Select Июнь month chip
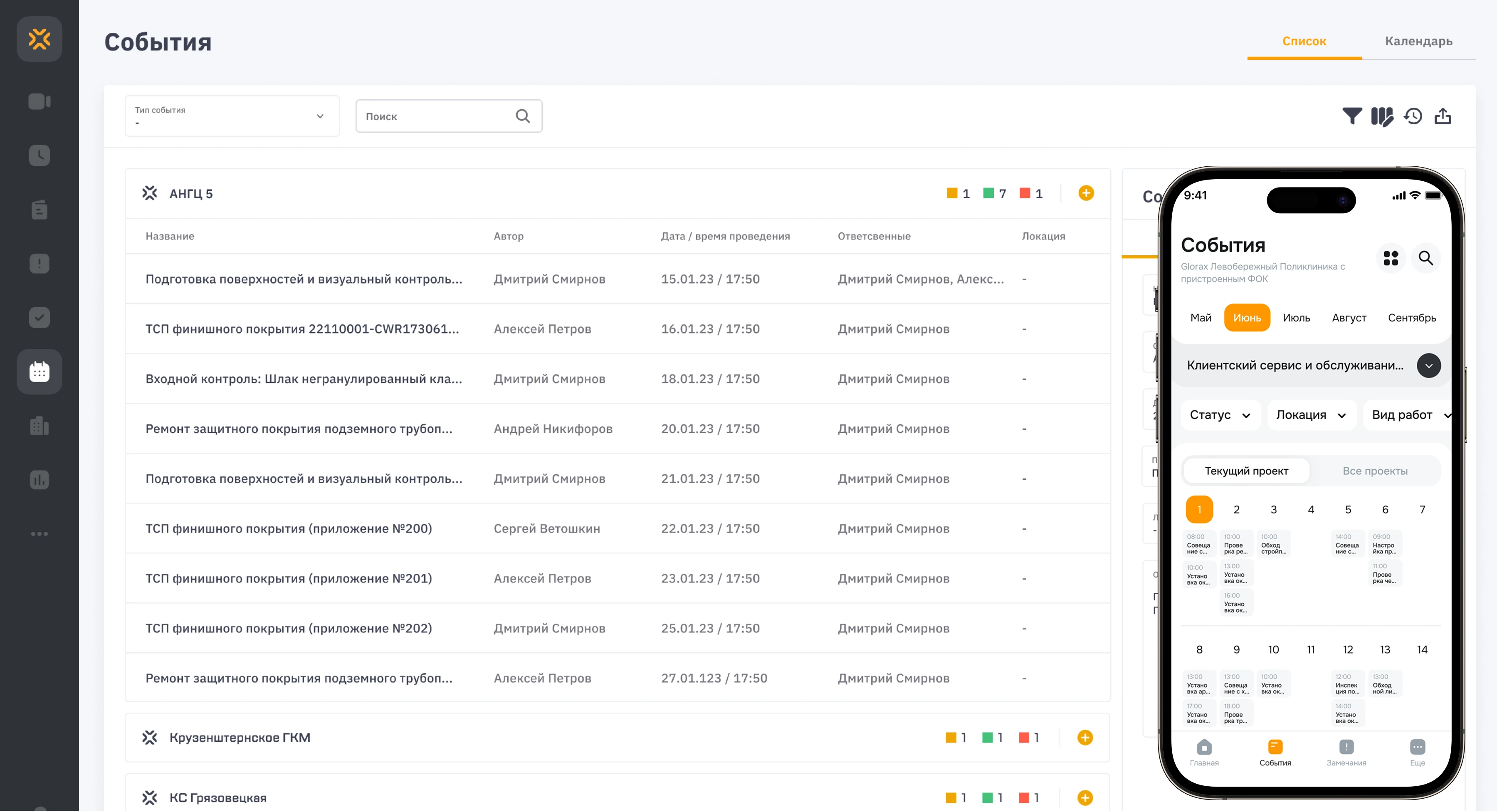1497x812 pixels. point(1247,317)
